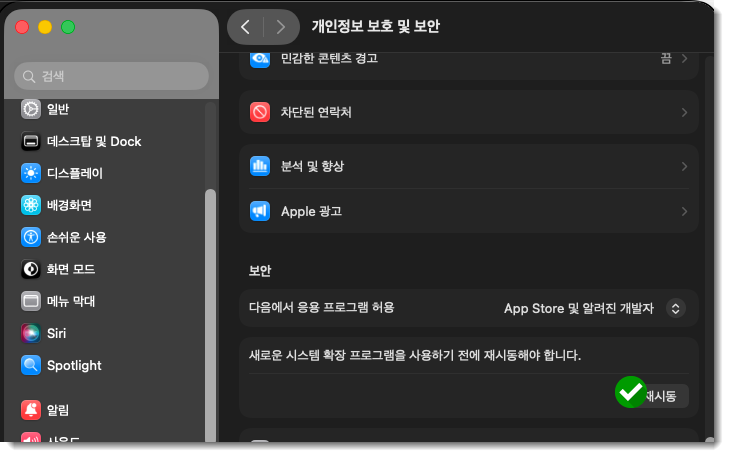Select the 데스크탑 및 Dock sidebar icon
Viewport: 729px width, 457px height.
pos(31,141)
